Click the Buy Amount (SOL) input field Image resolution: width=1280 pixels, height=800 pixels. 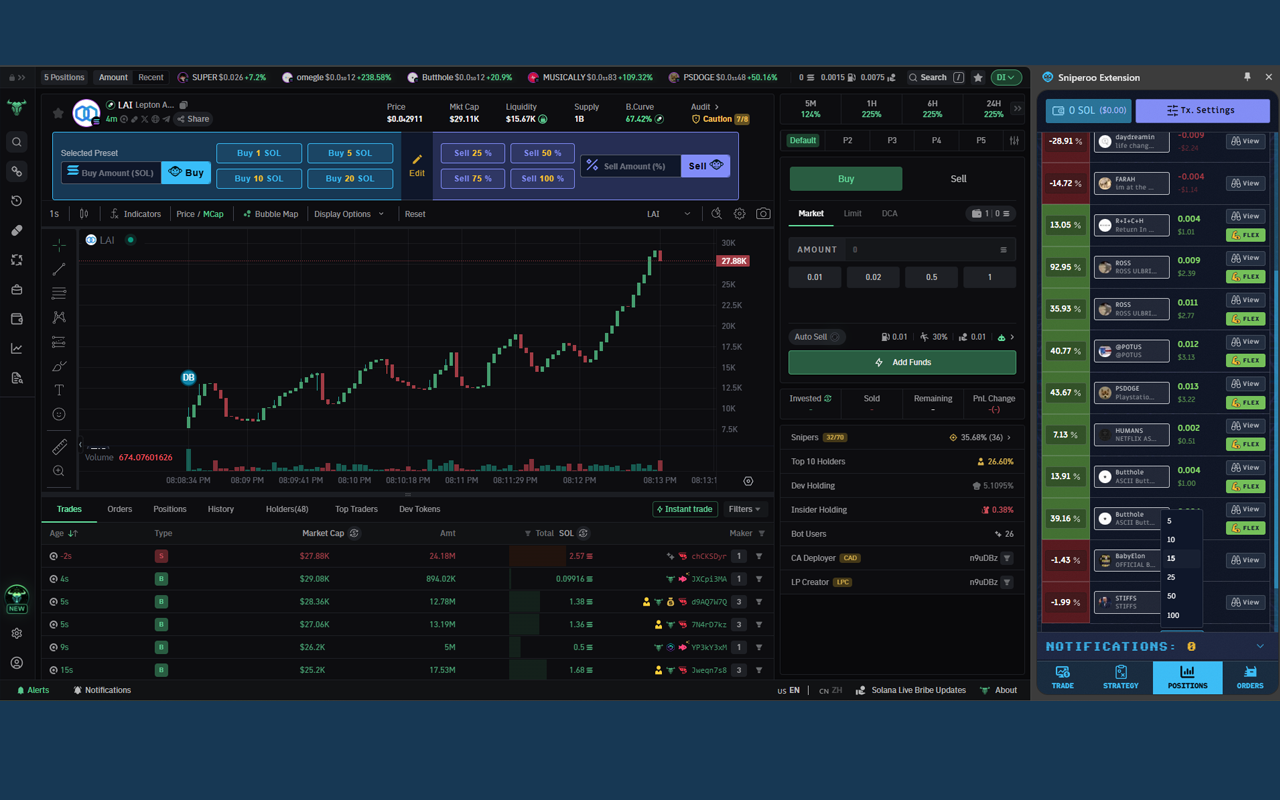[110, 172]
